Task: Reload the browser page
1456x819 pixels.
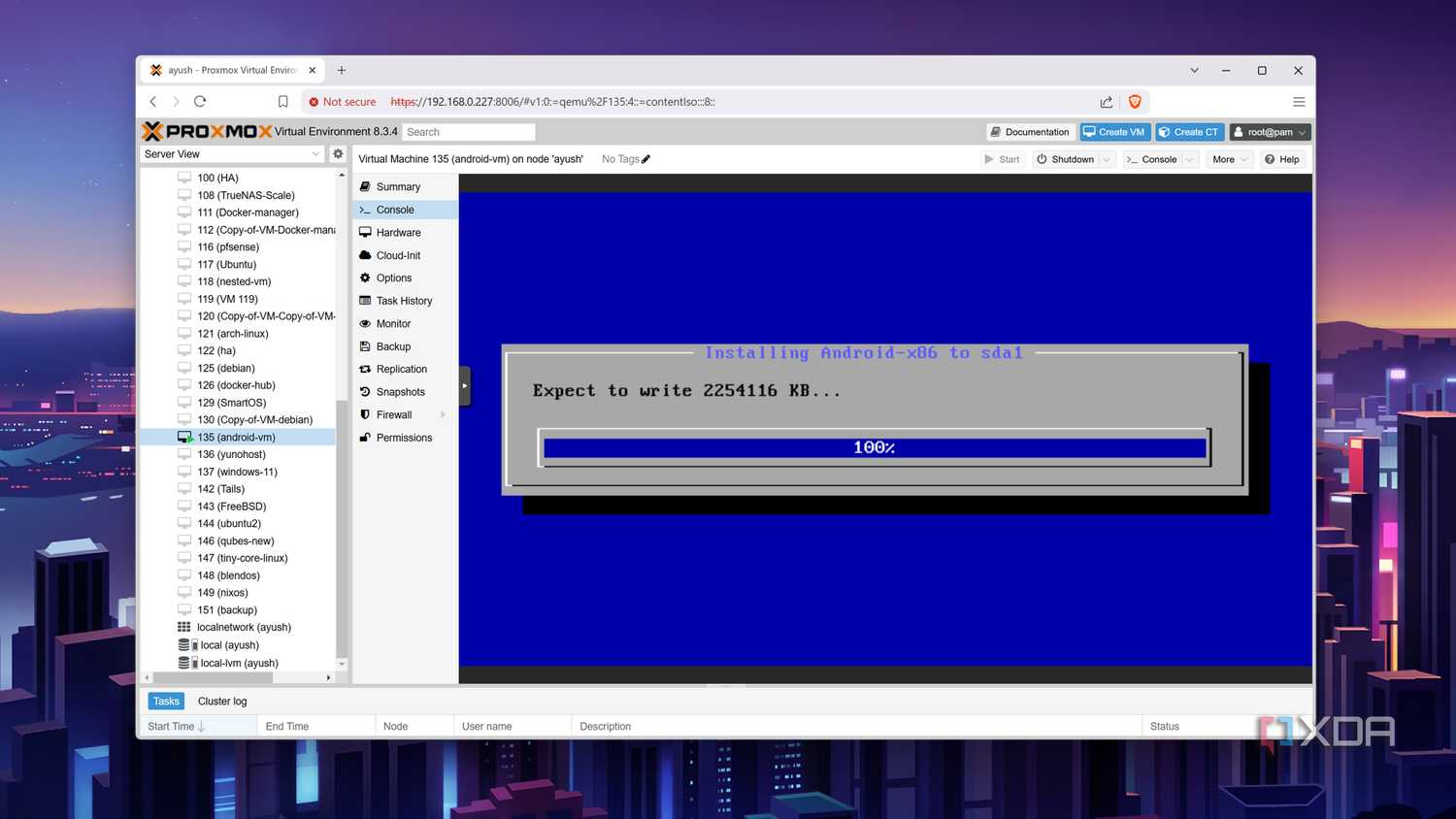Action: click(x=200, y=101)
